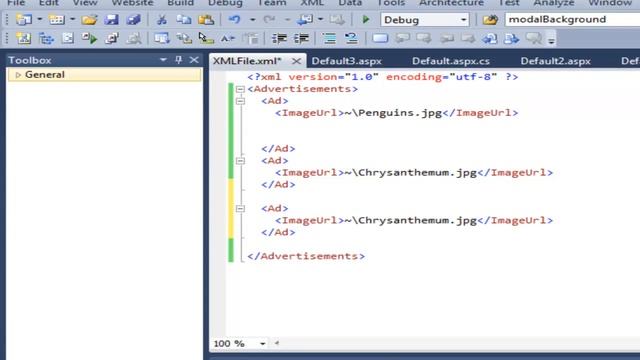
Task: Open a file with the folder icon
Action: tap(89, 20)
